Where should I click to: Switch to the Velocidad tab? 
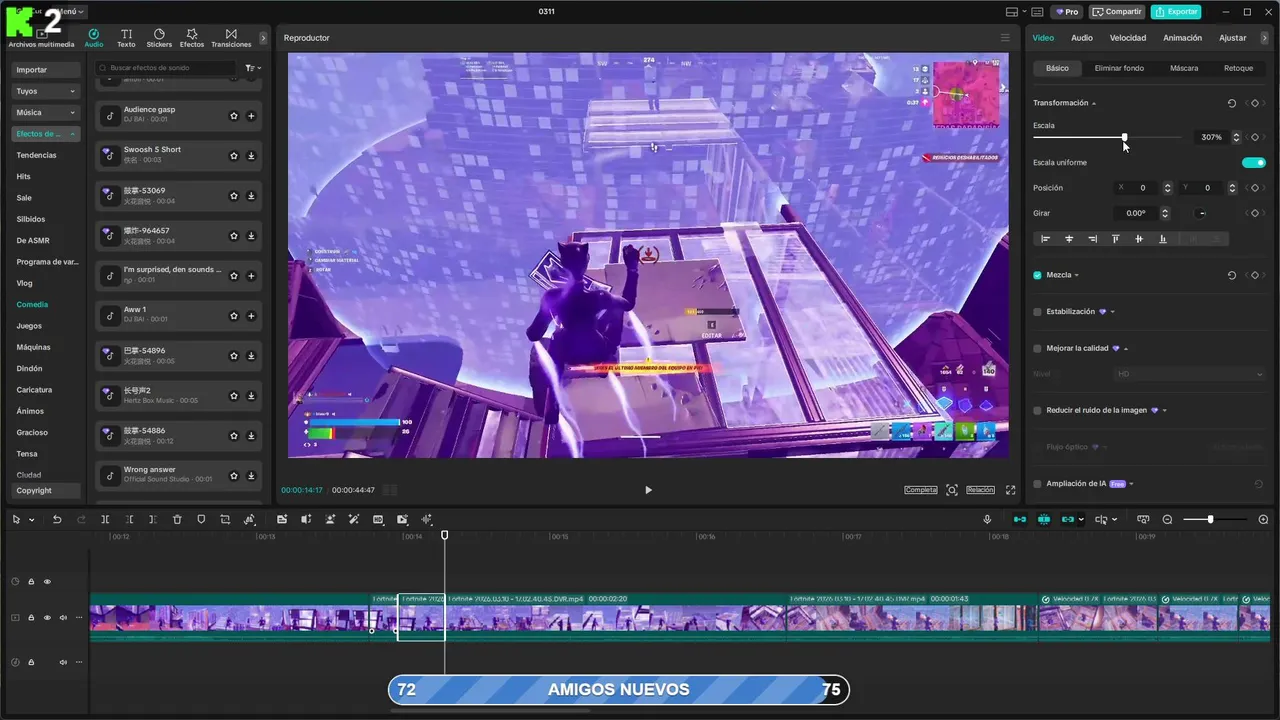[1128, 38]
